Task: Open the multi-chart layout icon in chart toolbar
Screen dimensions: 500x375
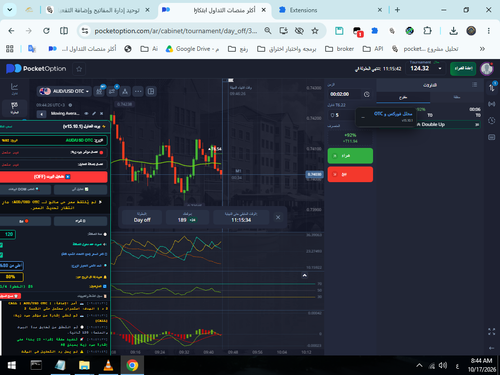Action: coord(151,91)
